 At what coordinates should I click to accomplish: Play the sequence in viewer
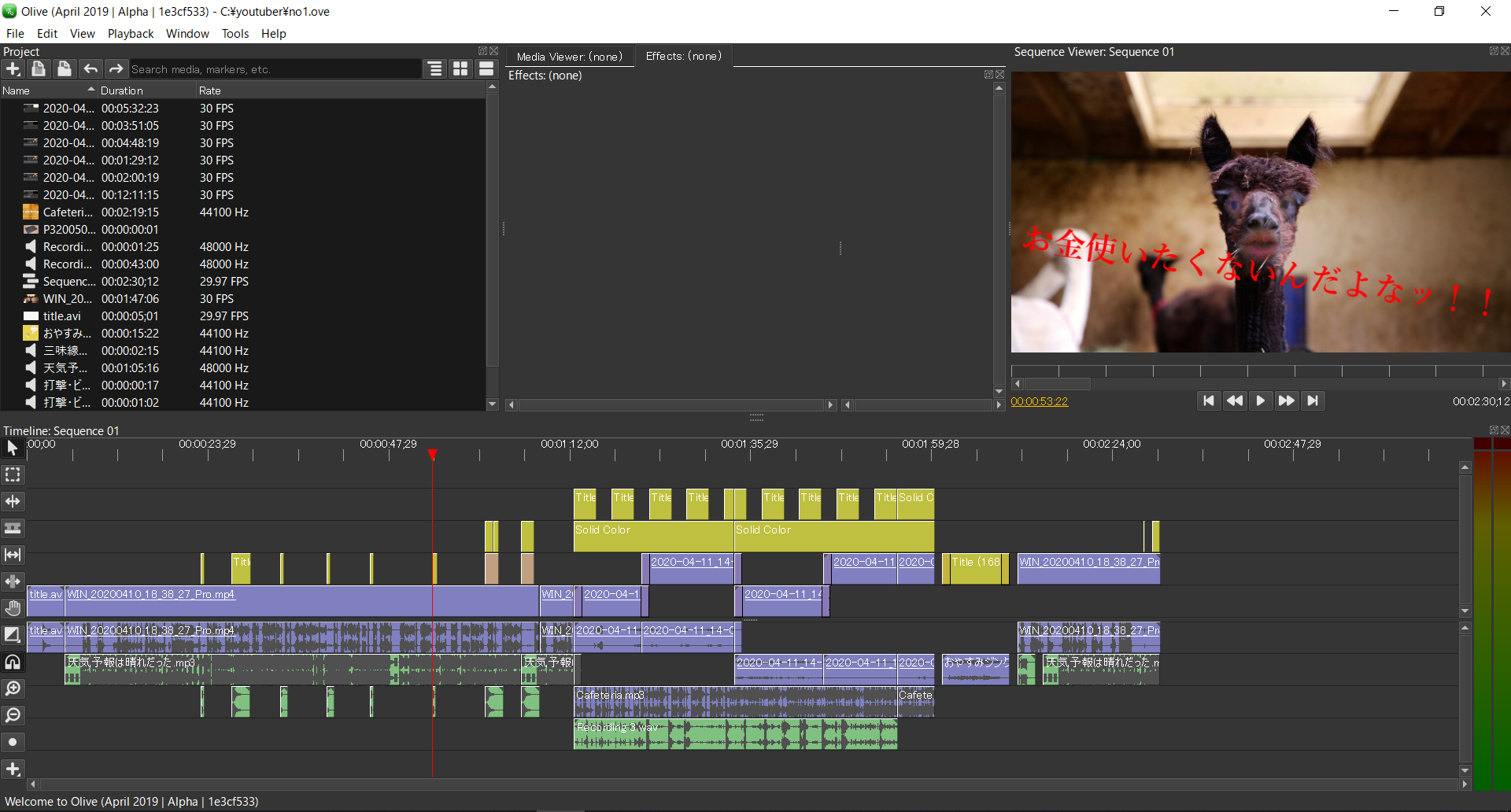(1261, 400)
